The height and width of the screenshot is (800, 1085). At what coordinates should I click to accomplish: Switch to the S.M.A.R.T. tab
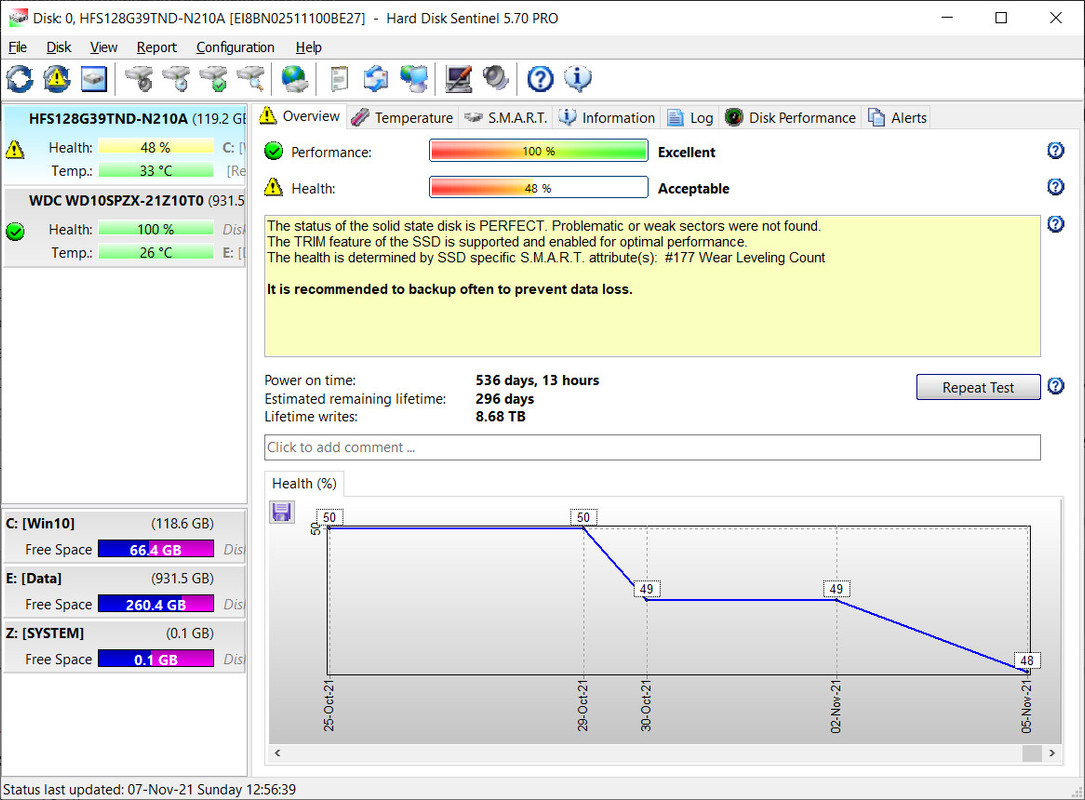pyautogui.click(x=506, y=118)
